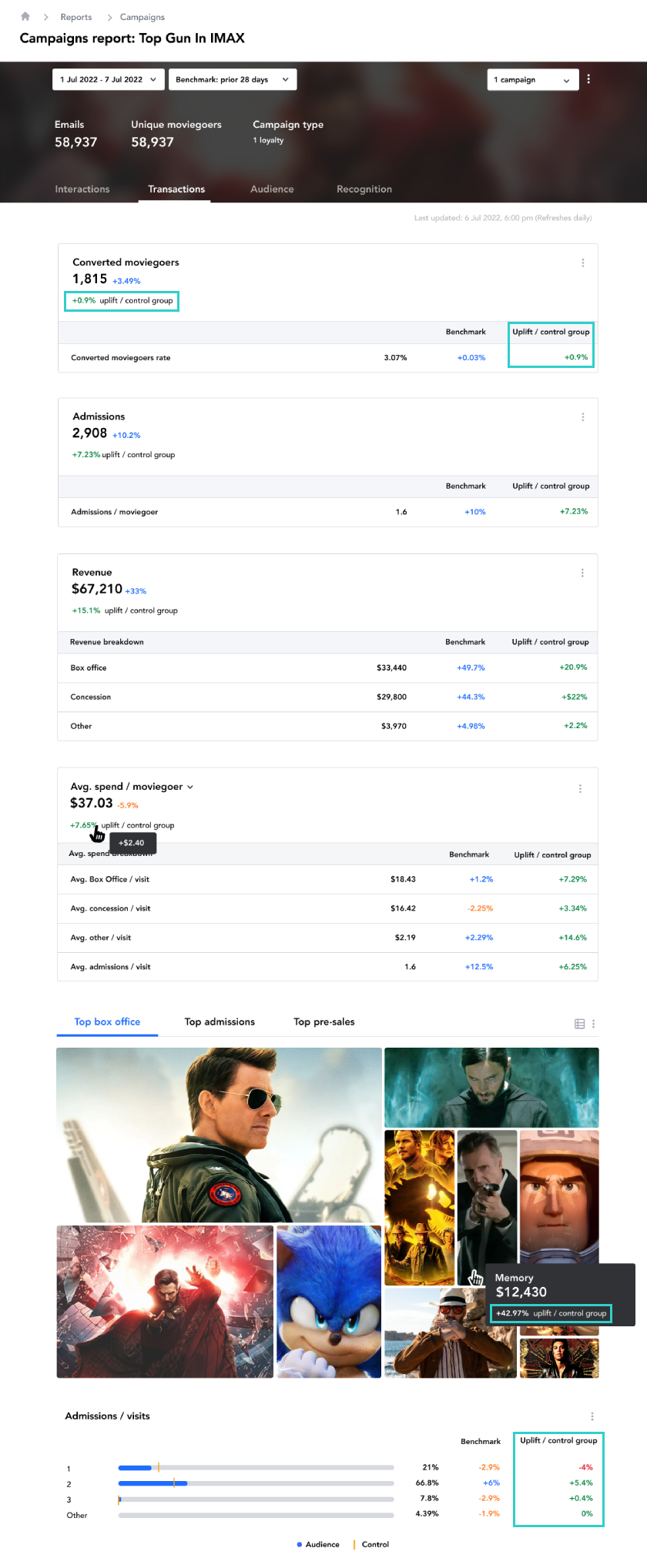Change the Benchmark: prior 28 days dropdown
647x1568 pixels.
233,79
